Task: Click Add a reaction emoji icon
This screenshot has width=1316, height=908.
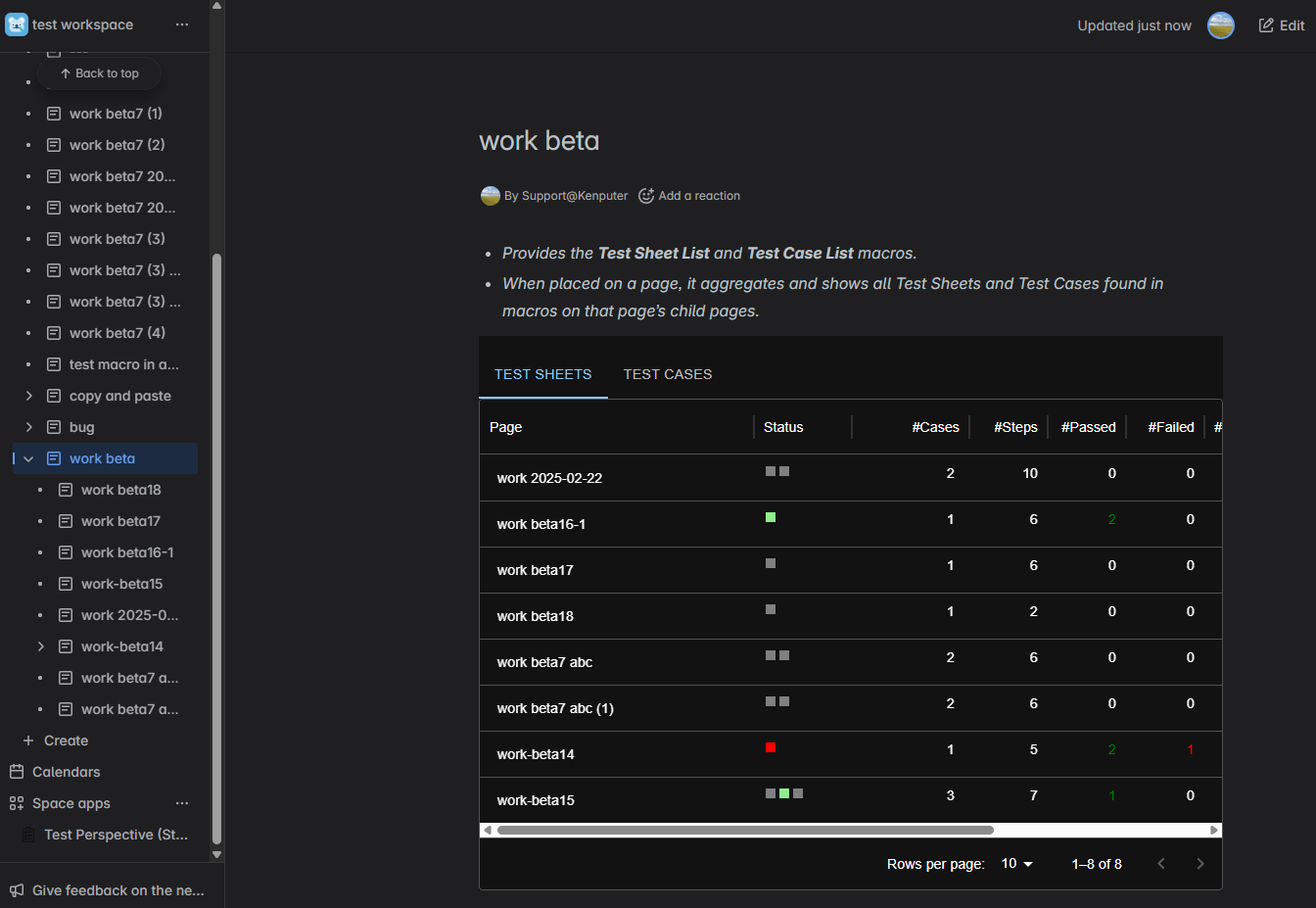Action: click(x=646, y=196)
